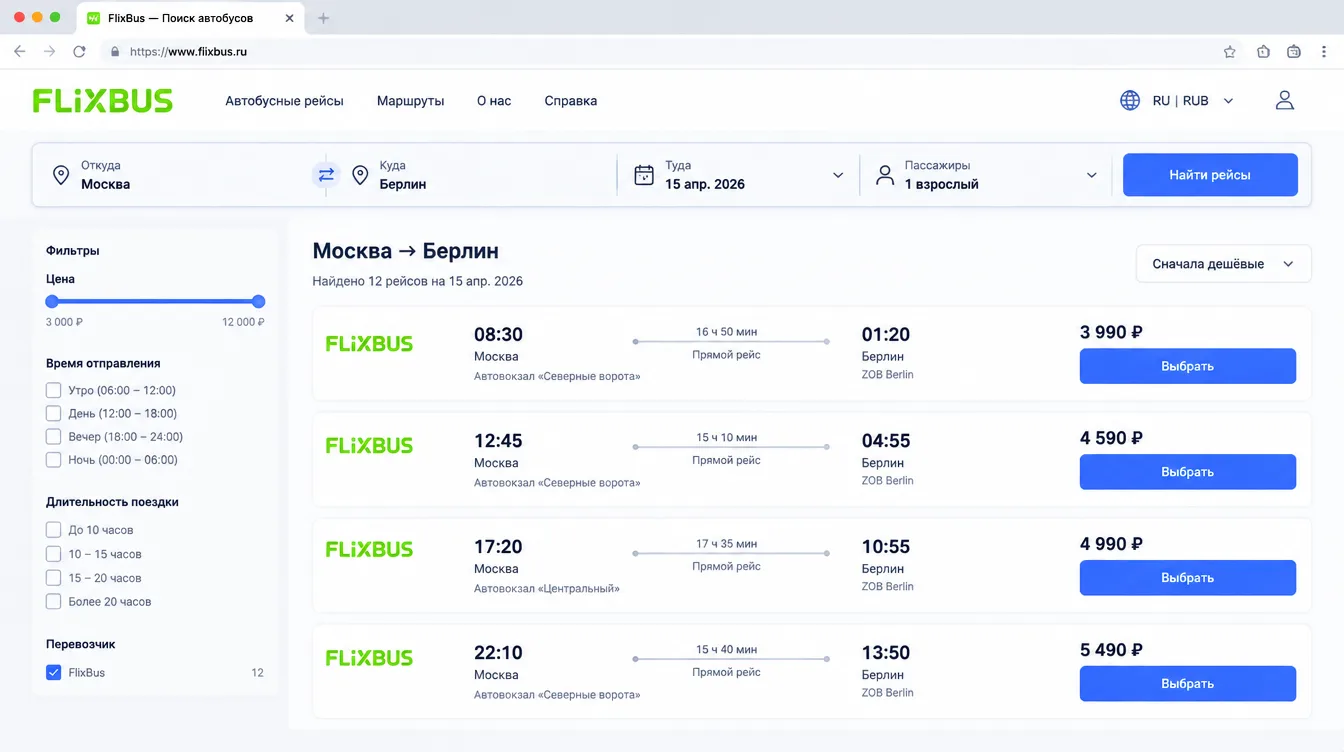Choose the 4 590 ₽ trip Выбрать button

[1188, 472]
